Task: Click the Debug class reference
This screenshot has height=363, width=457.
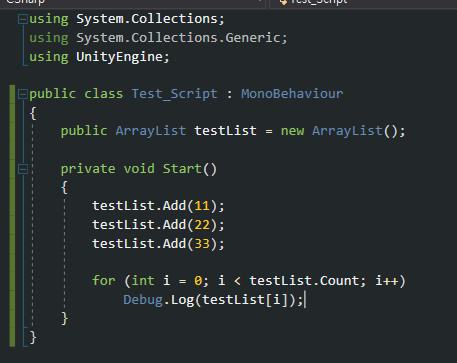Action: pyautogui.click(x=143, y=300)
